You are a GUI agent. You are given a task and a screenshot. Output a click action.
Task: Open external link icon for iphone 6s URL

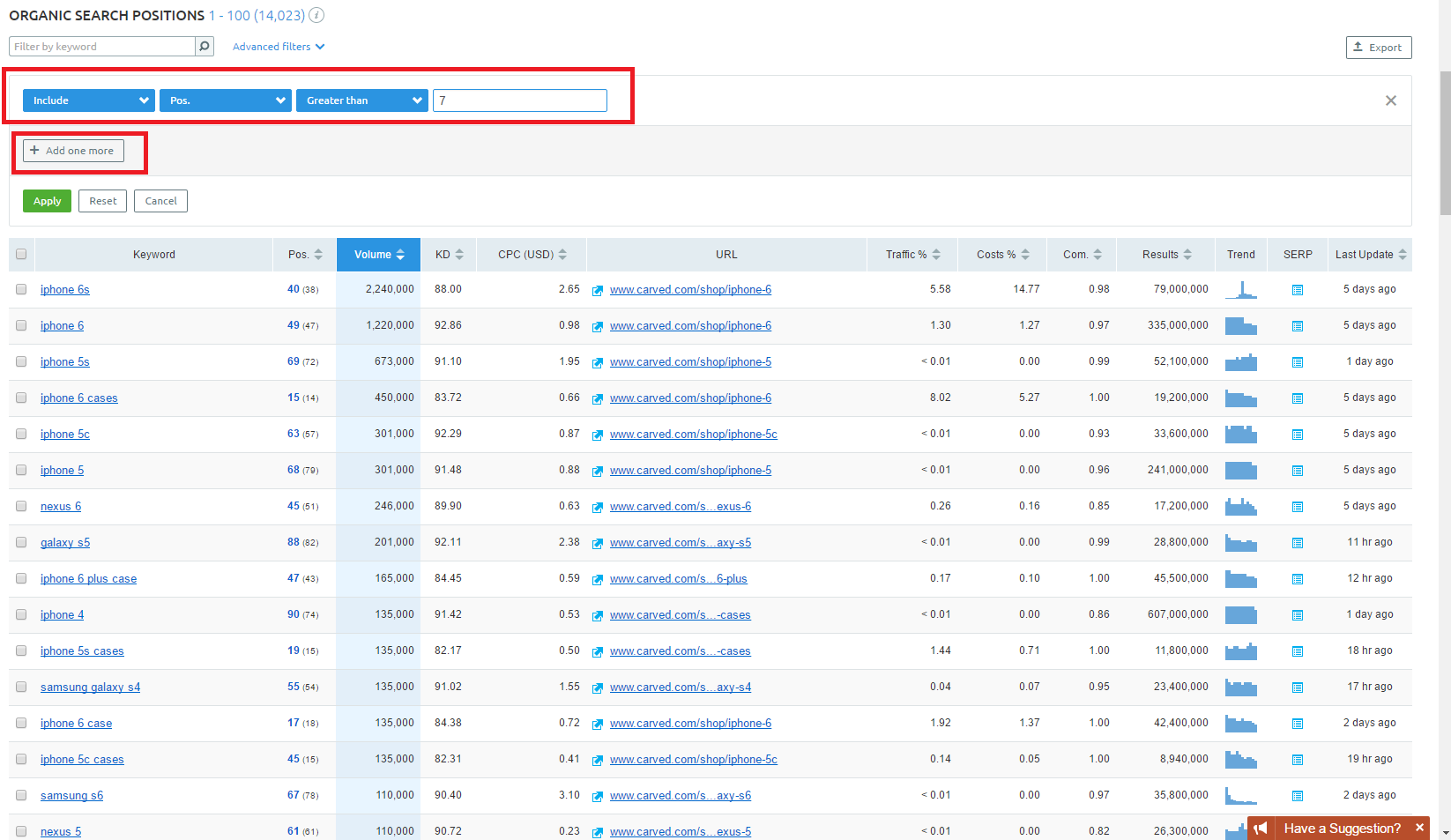point(598,290)
